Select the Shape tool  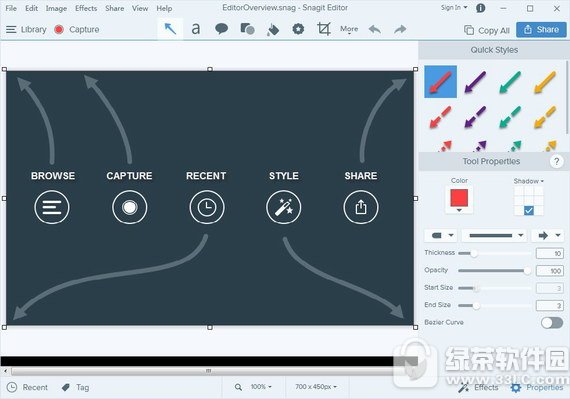[x=247, y=29]
